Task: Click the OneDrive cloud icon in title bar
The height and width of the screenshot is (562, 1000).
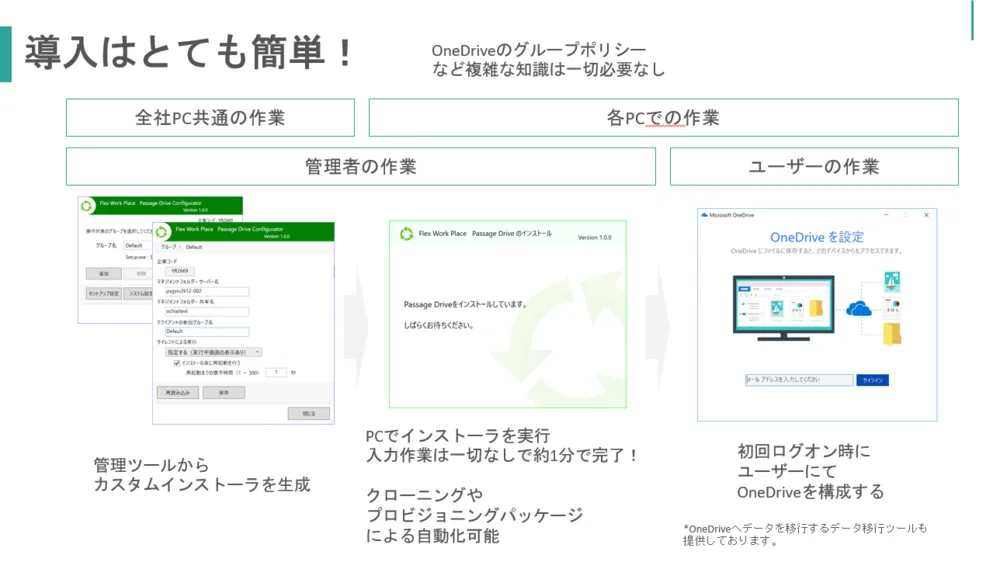Action: tap(704, 215)
